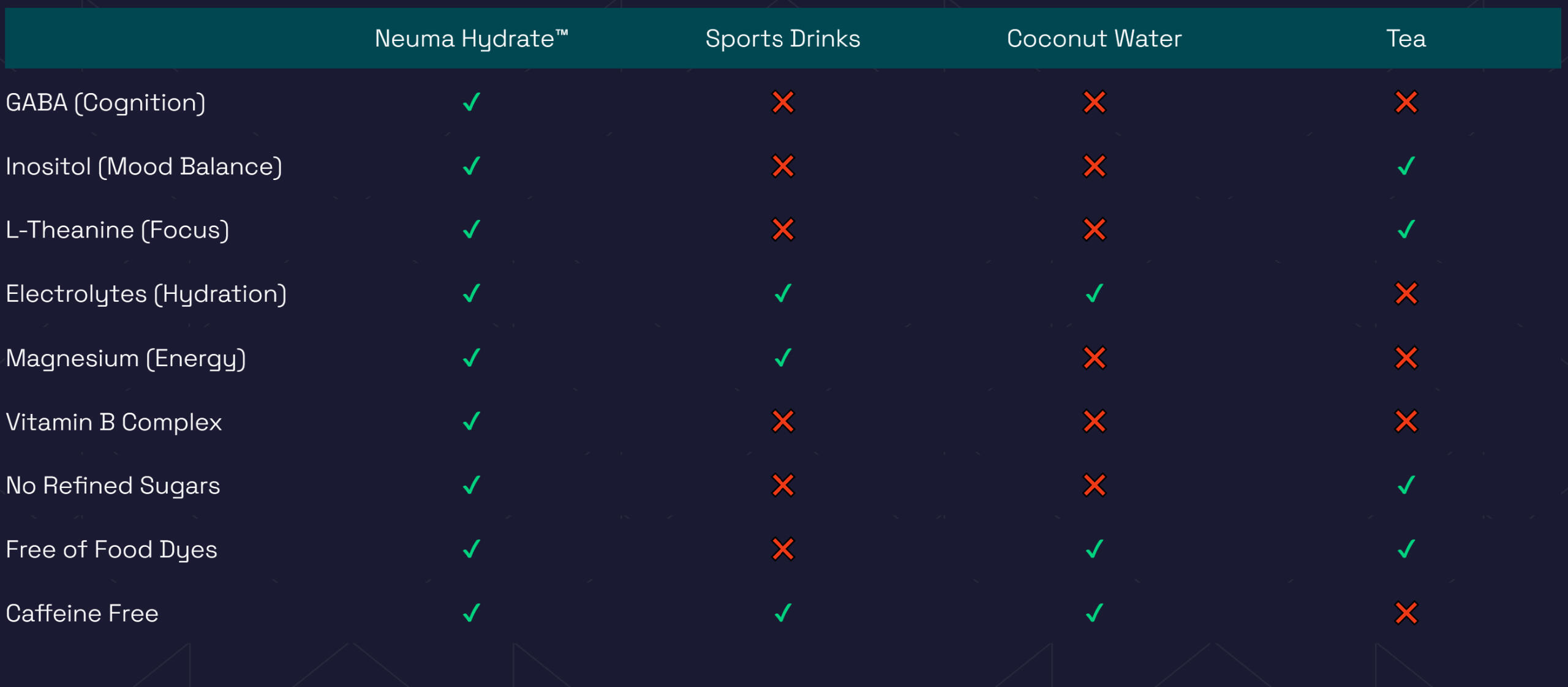The height and width of the screenshot is (687, 1568).
Task: Click Sports Drinks No Refined Sugars cross
Action: tap(783, 486)
